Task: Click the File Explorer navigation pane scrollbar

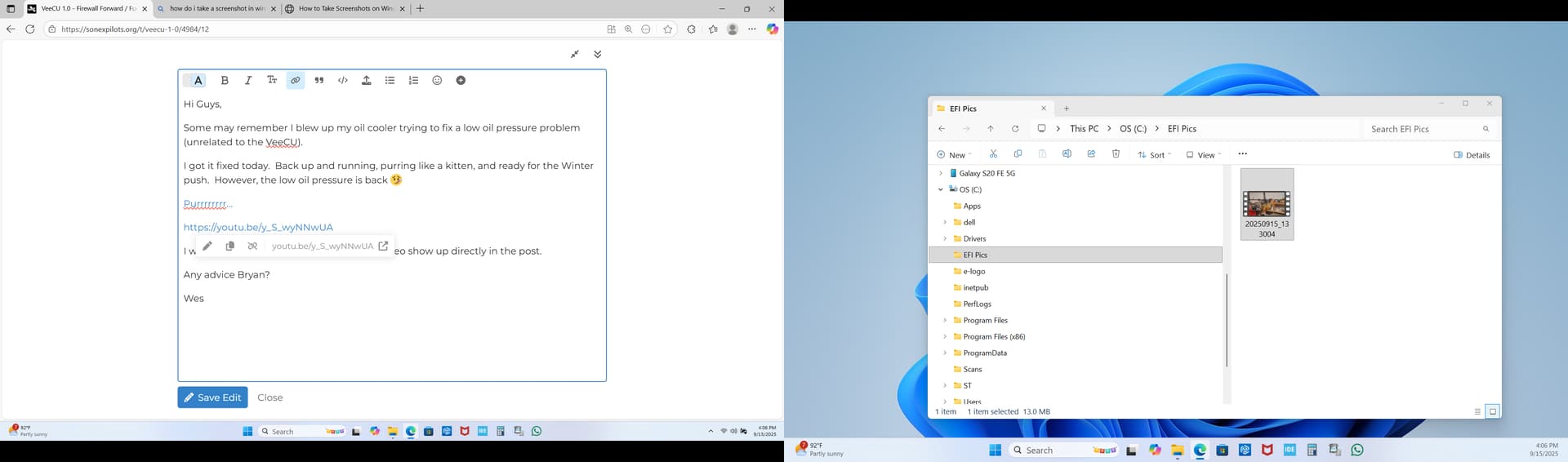Action: pyautogui.click(x=1226, y=320)
